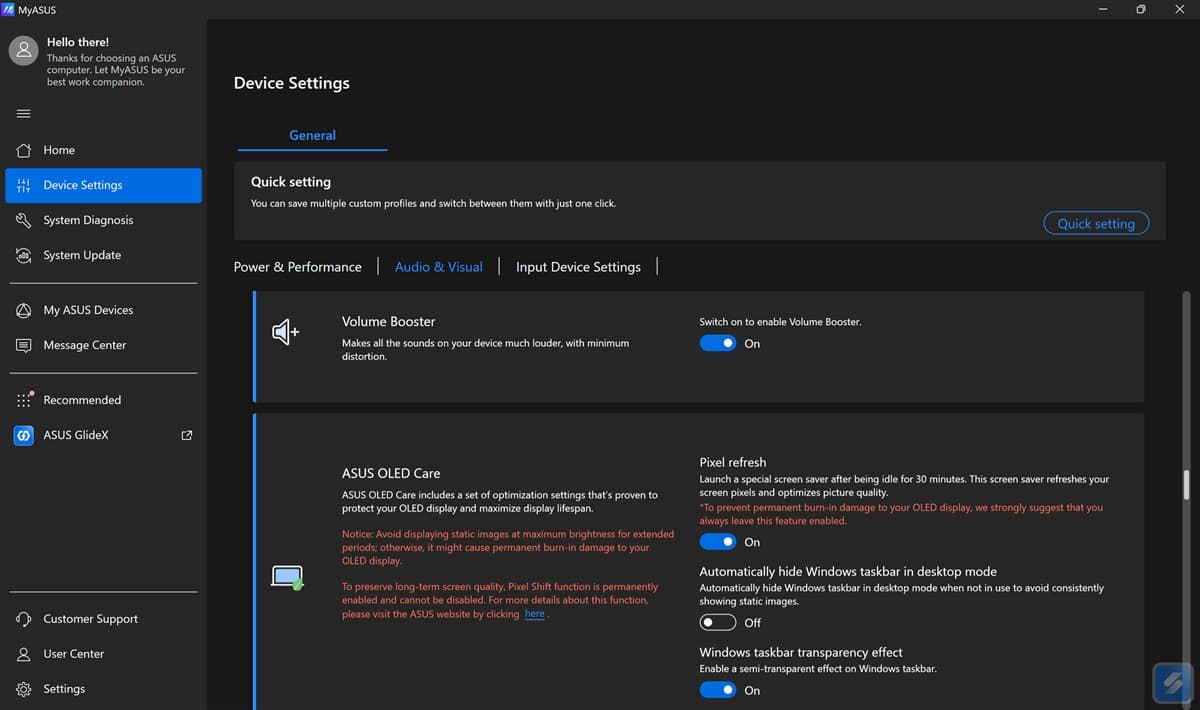Switch to Input Device Settings tab
This screenshot has height=710, width=1200.
pos(578,267)
